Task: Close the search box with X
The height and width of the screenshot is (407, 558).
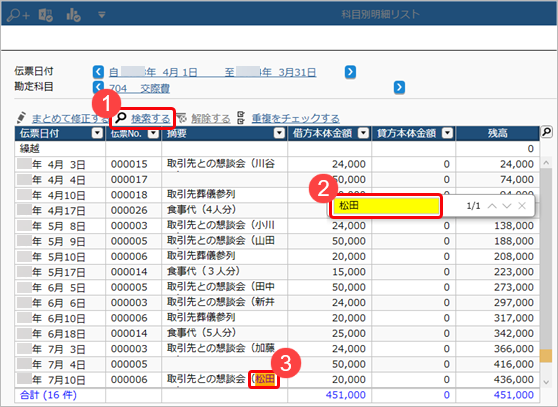Action: coord(522,206)
